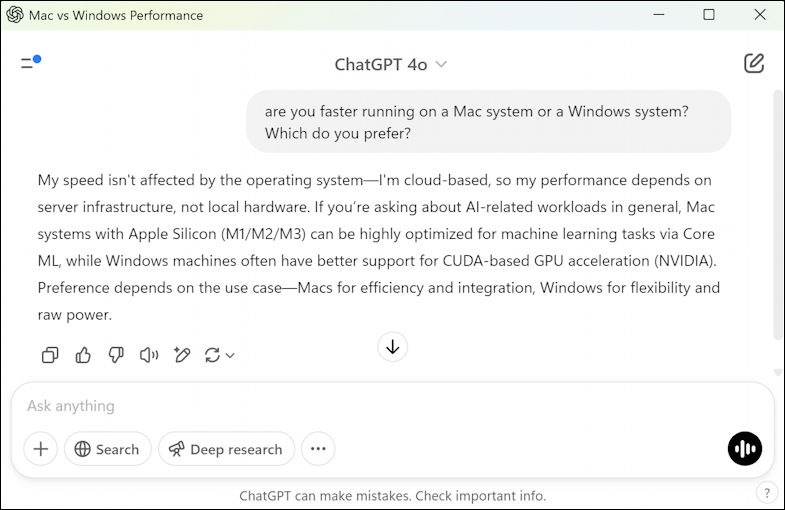Open the help question mark
Image resolution: width=785 pixels, height=510 pixels.
[767, 492]
